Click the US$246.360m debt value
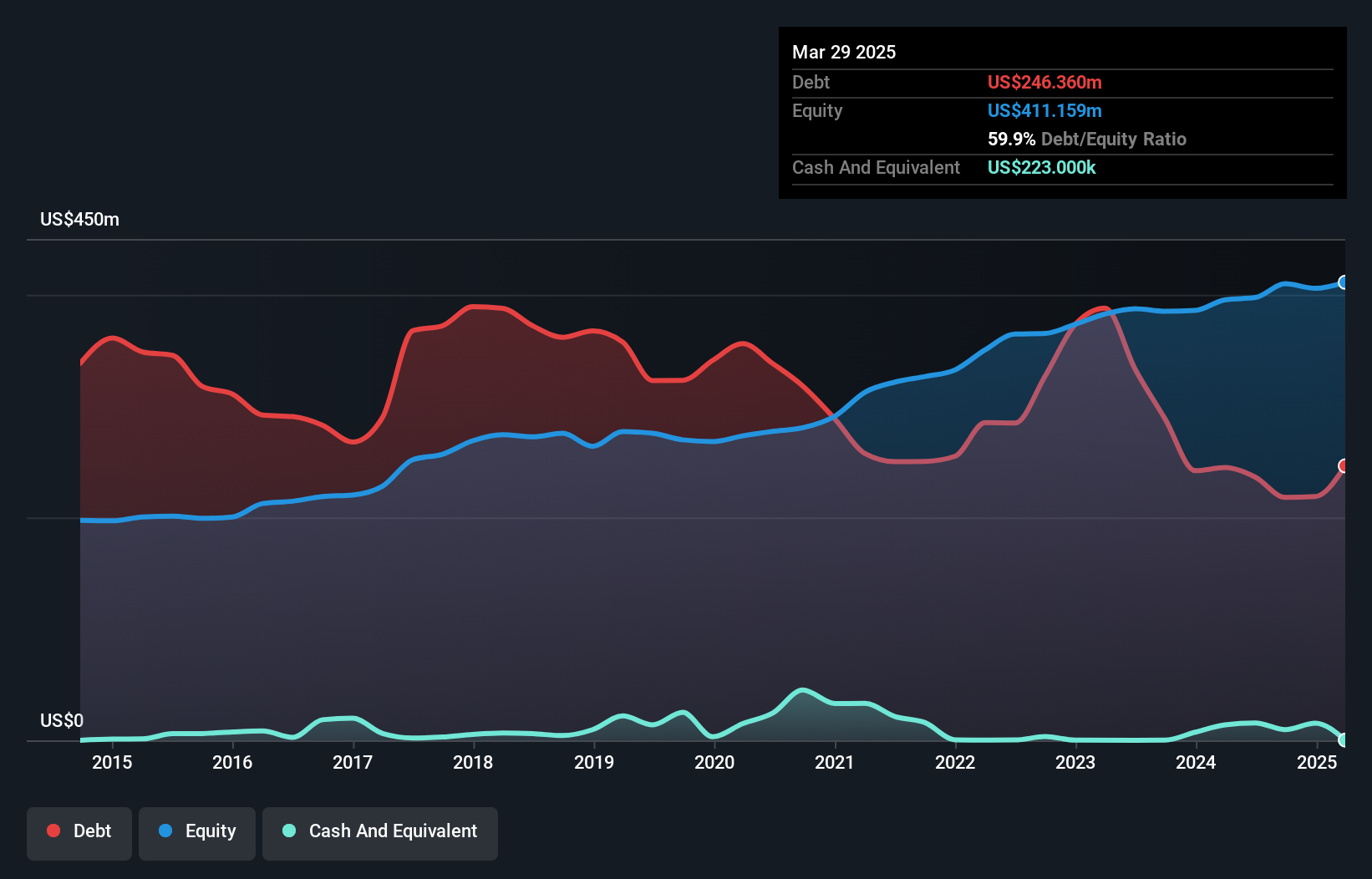Viewport: 1372px width, 879px height. 1044,82
